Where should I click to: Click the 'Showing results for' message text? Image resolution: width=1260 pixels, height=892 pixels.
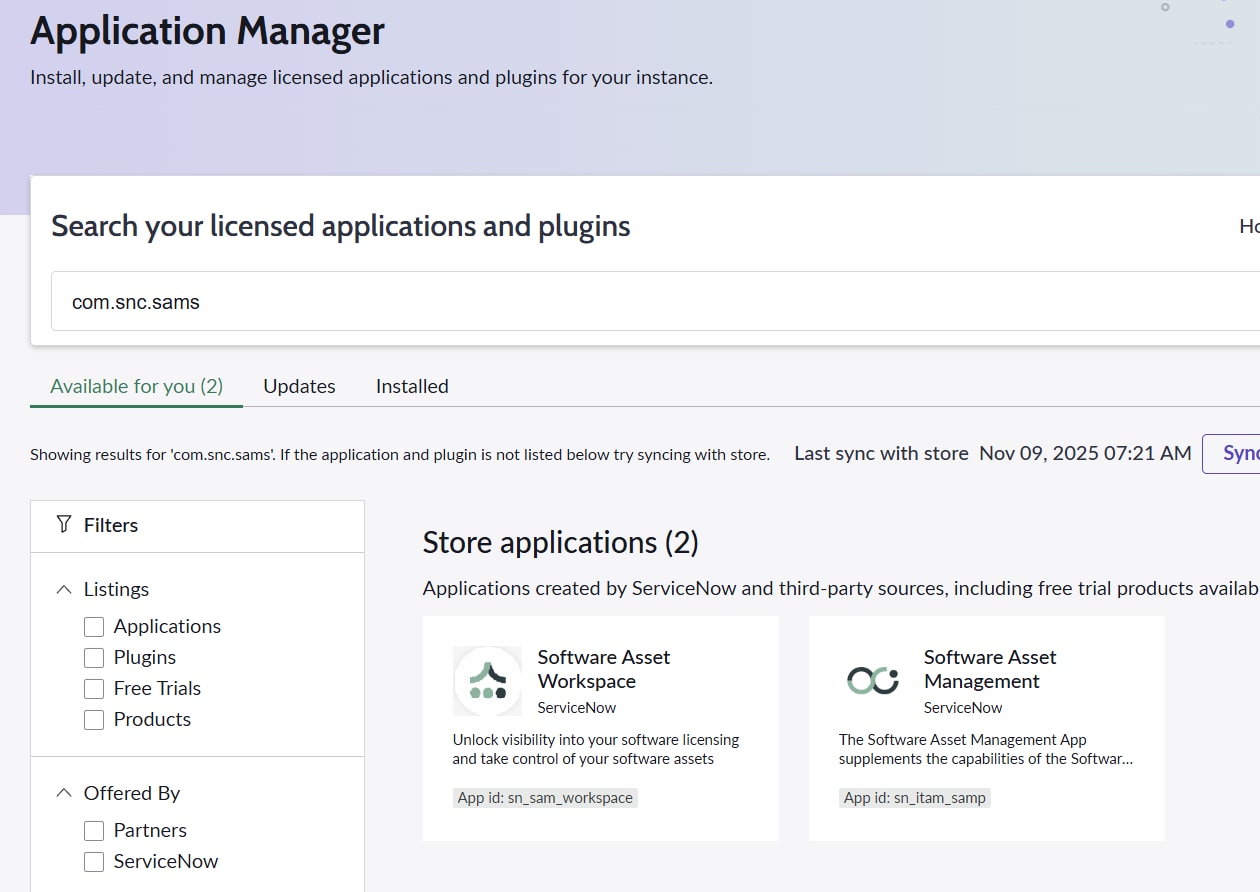[x=400, y=454]
